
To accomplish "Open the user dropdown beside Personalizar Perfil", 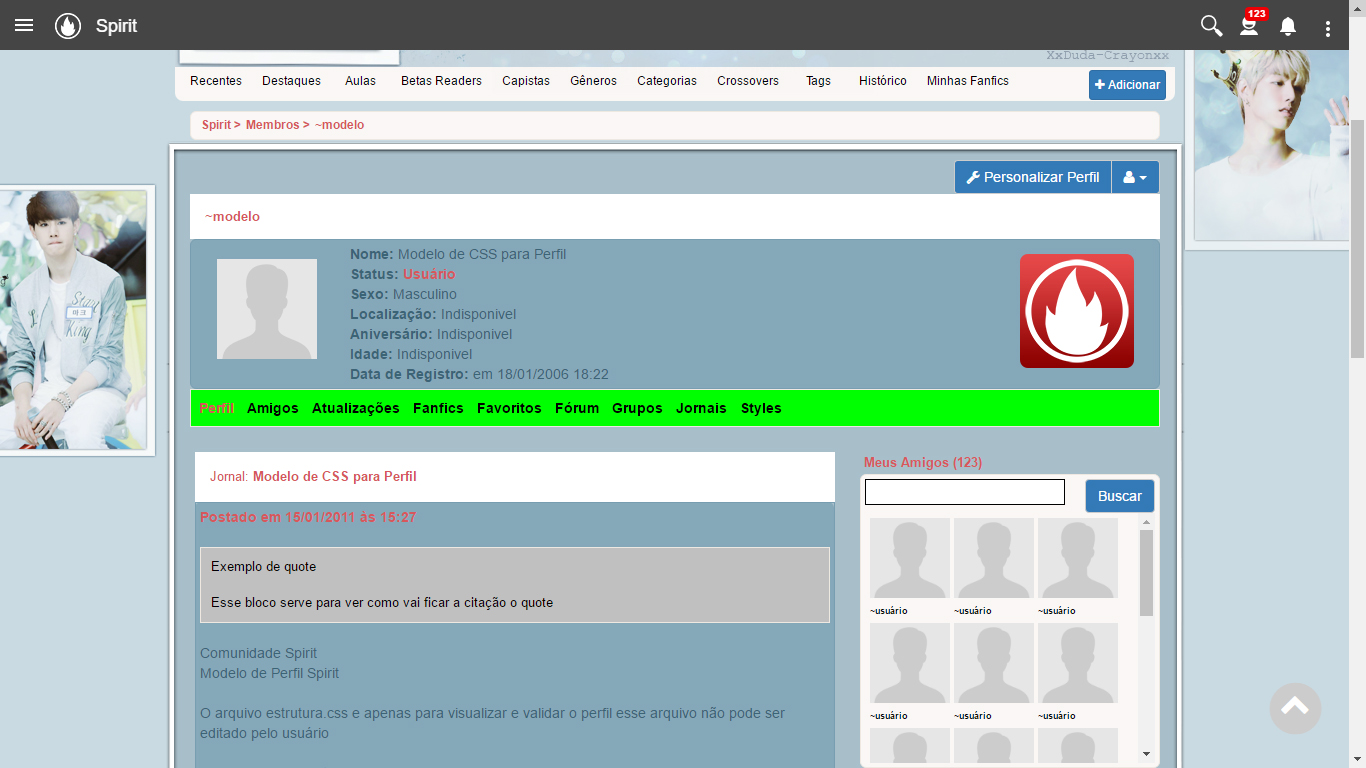I will (1135, 177).
